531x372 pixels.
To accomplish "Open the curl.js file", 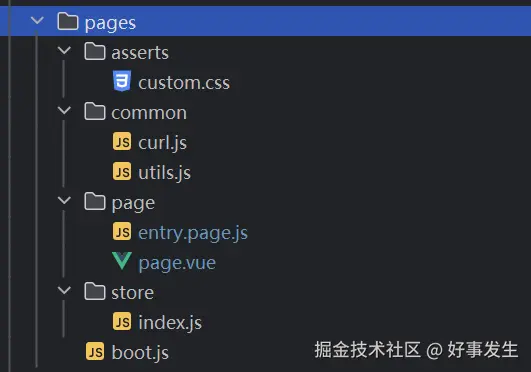I will tap(163, 143).
